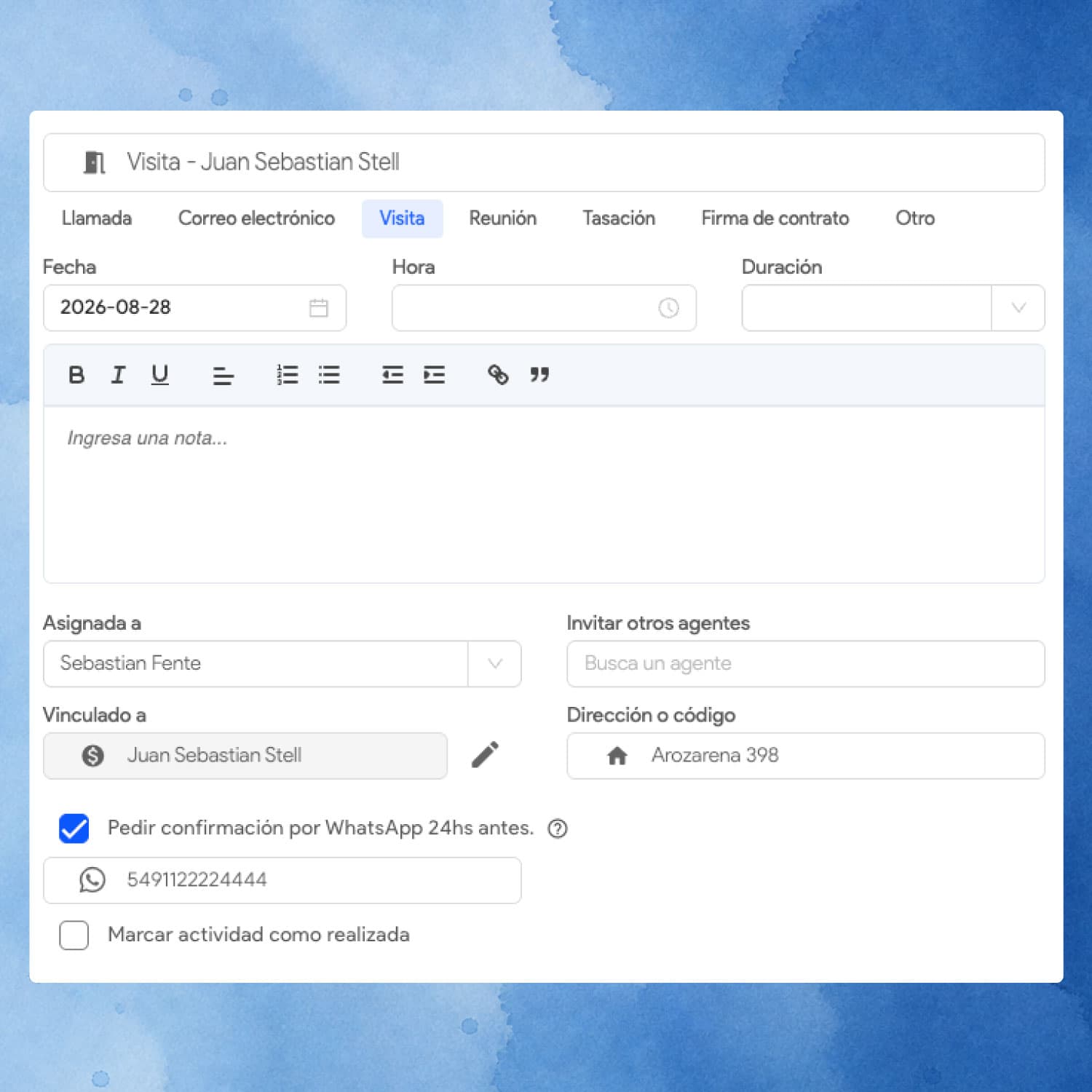
Task: Open the calendar date picker icon
Action: (x=319, y=308)
